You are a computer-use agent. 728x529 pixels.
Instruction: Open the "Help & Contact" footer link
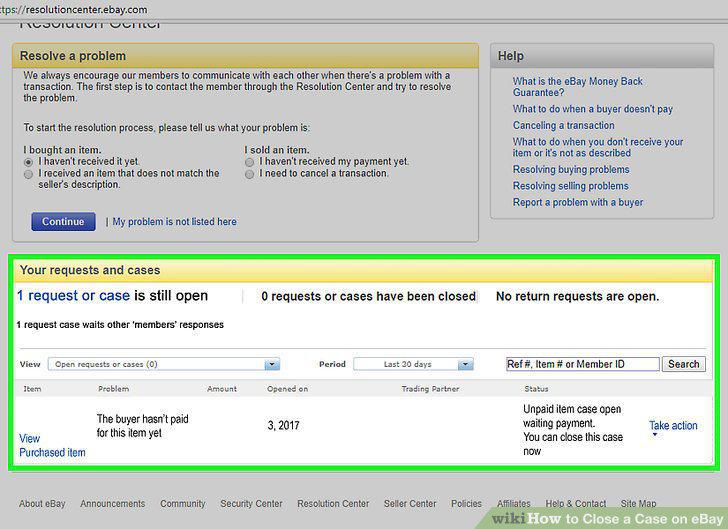(x=576, y=503)
